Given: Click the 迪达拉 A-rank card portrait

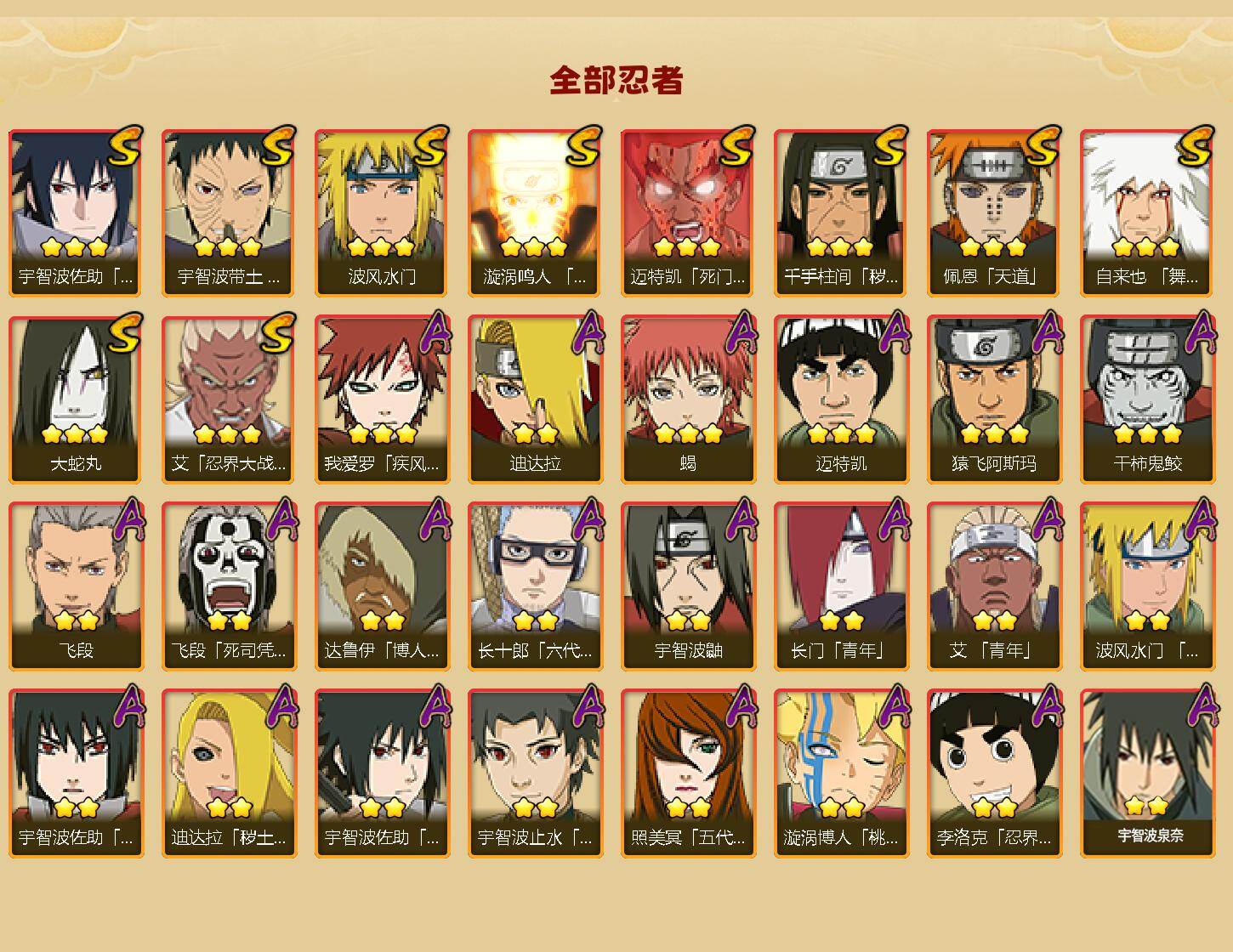Looking at the screenshot, I should coord(535,399).
